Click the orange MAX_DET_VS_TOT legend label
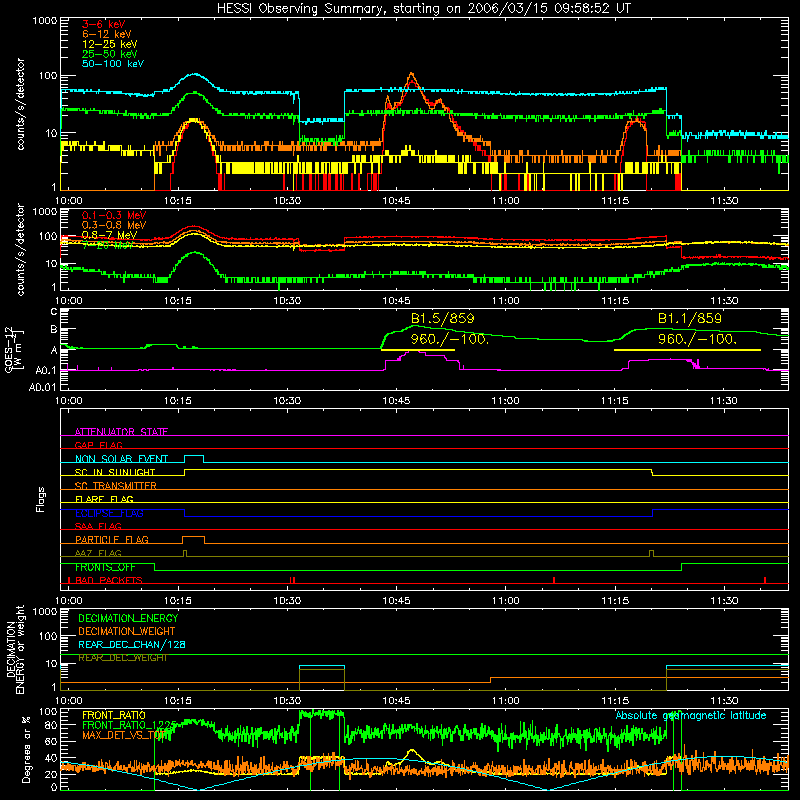The height and width of the screenshot is (800, 800). coord(126,735)
